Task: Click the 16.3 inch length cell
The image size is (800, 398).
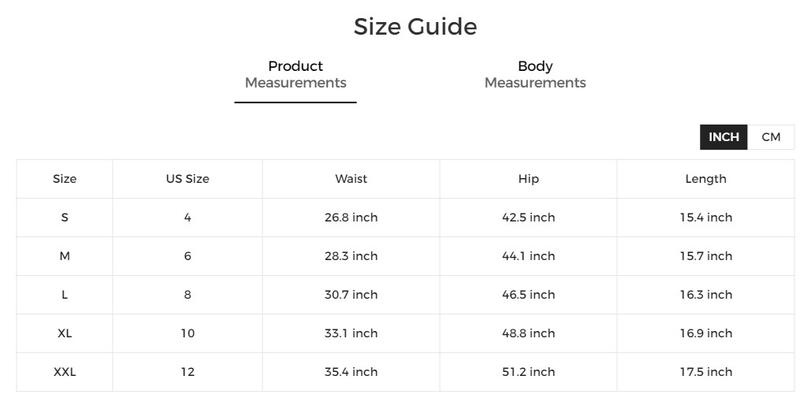Action: point(706,295)
